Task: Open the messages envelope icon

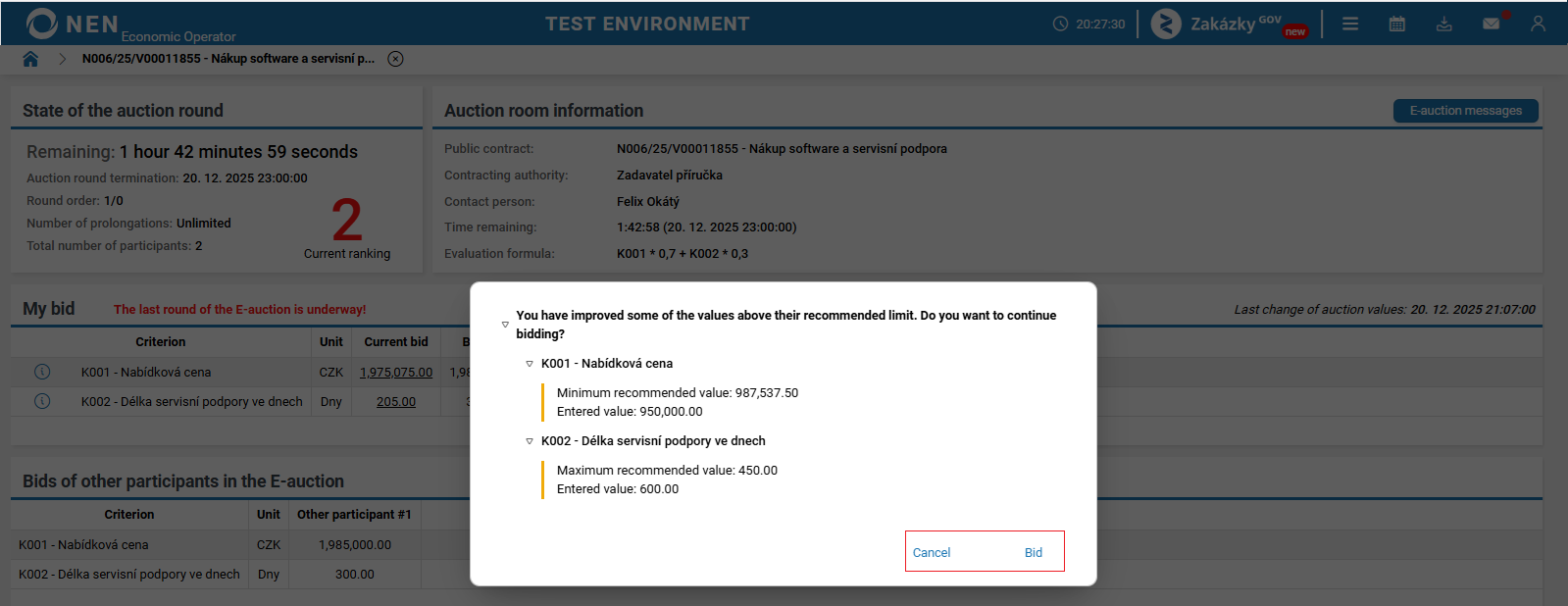Action: point(1492,24)
